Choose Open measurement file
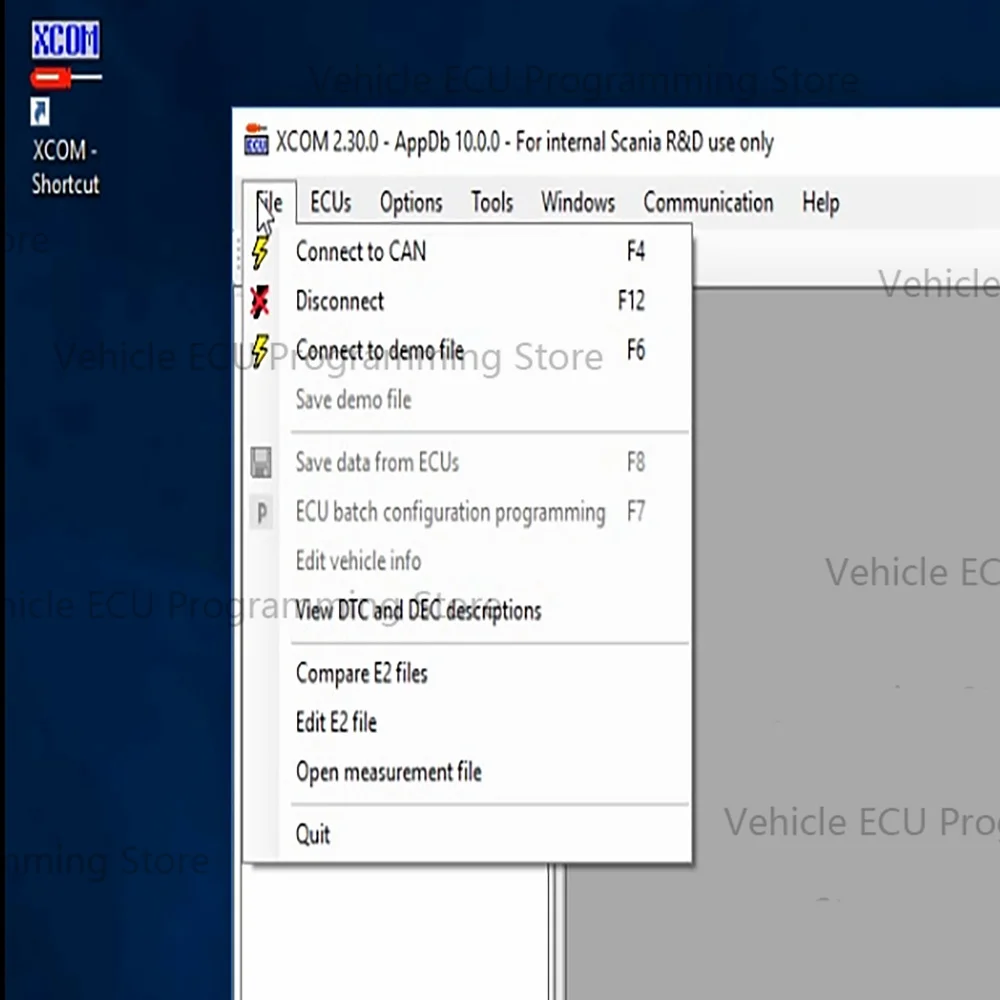 coord(467,773)
